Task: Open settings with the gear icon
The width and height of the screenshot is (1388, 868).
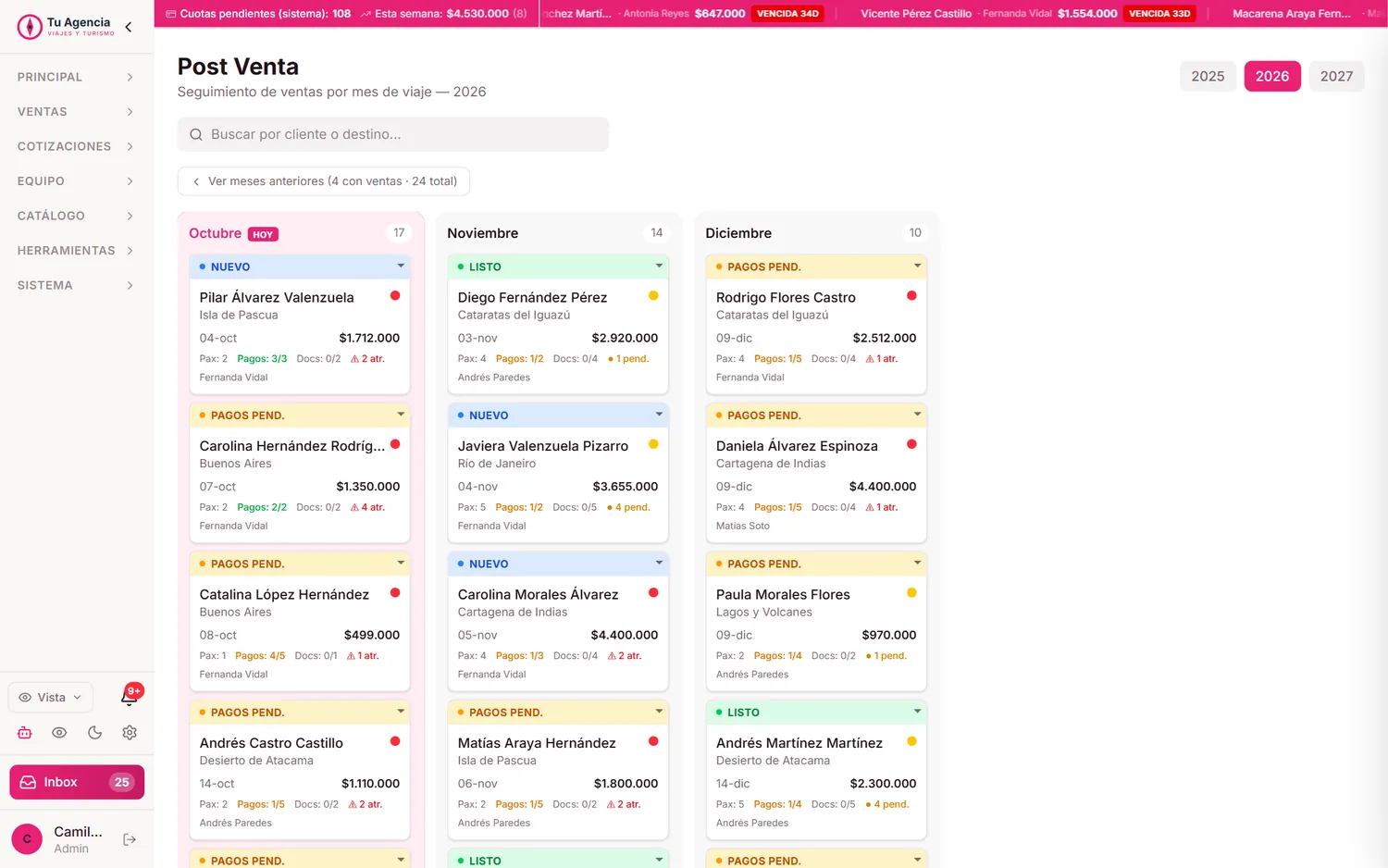Action: (x=130, y=732)
